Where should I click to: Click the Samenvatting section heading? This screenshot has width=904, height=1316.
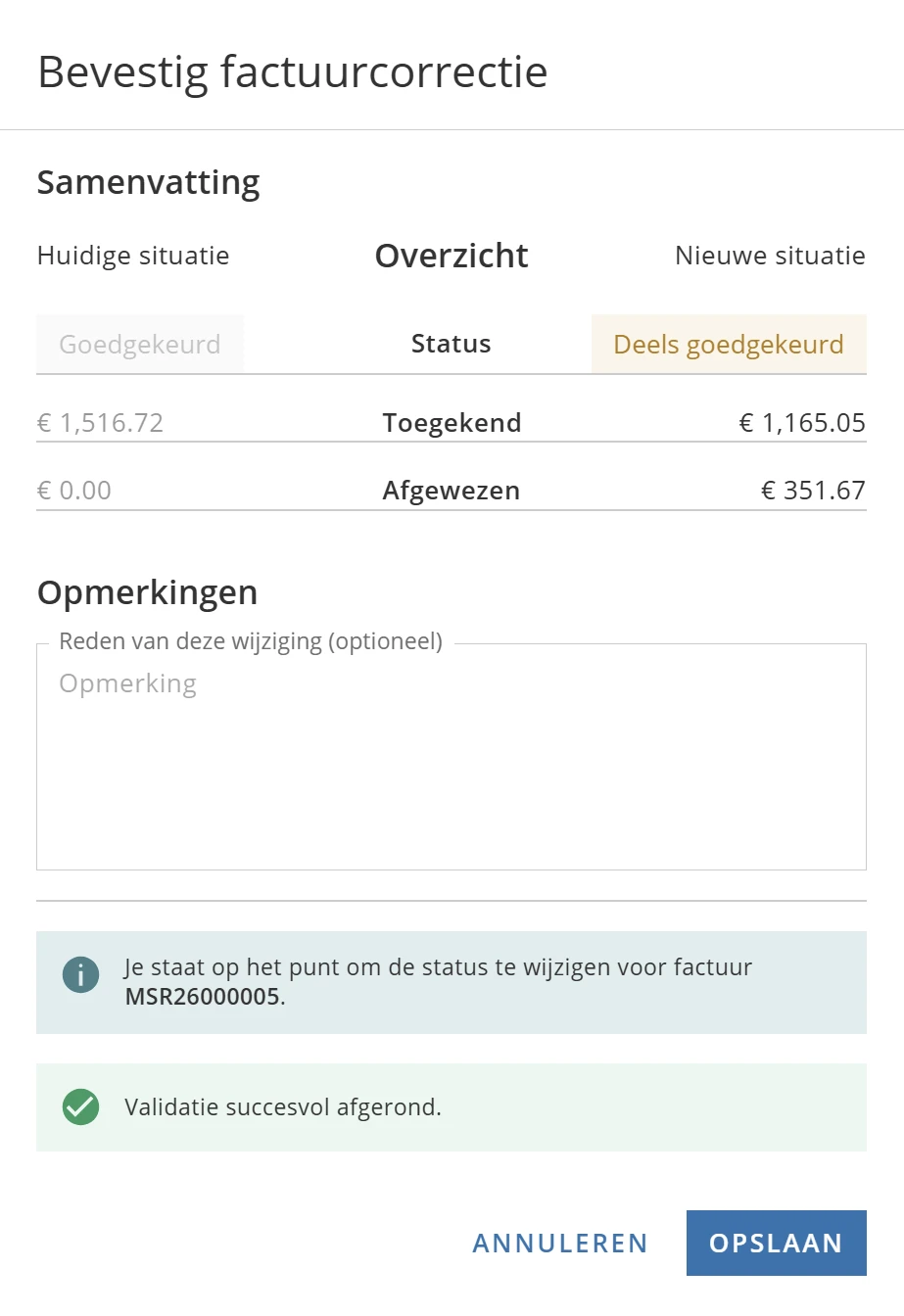(x=149, y=182)
